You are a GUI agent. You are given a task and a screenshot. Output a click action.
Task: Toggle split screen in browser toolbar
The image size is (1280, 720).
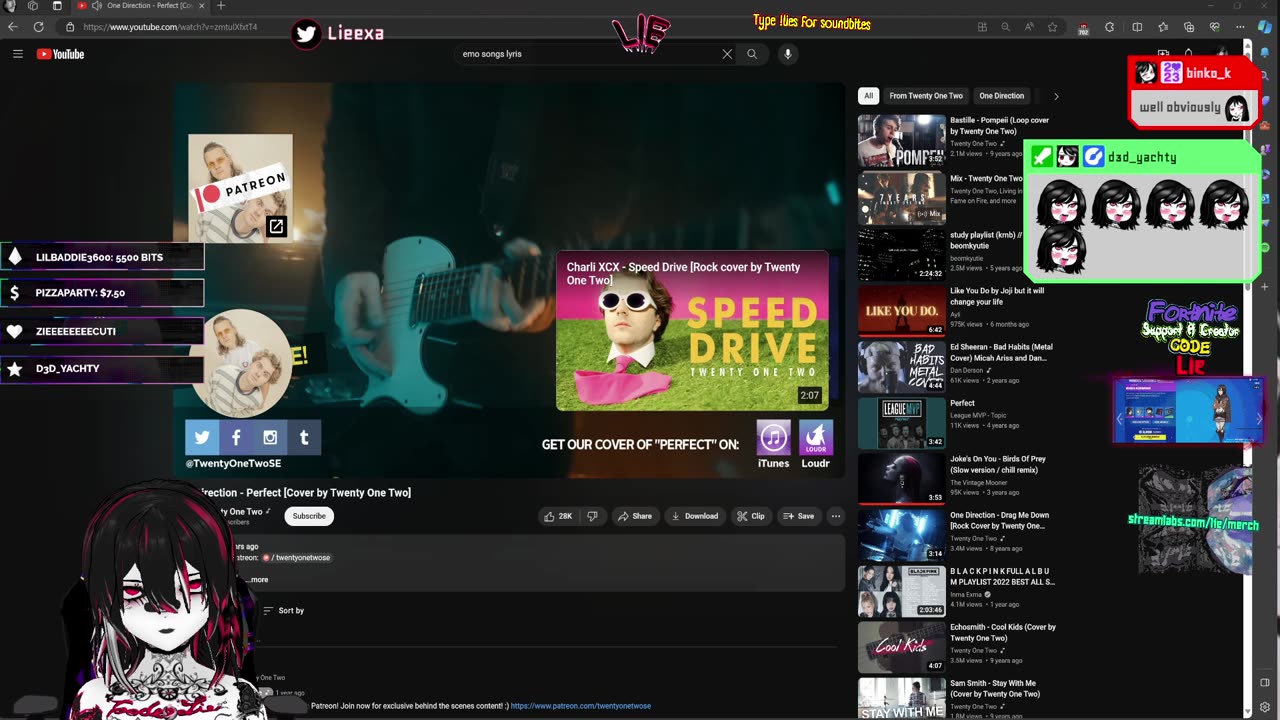pyautogui.click(x=1137, y=27)
